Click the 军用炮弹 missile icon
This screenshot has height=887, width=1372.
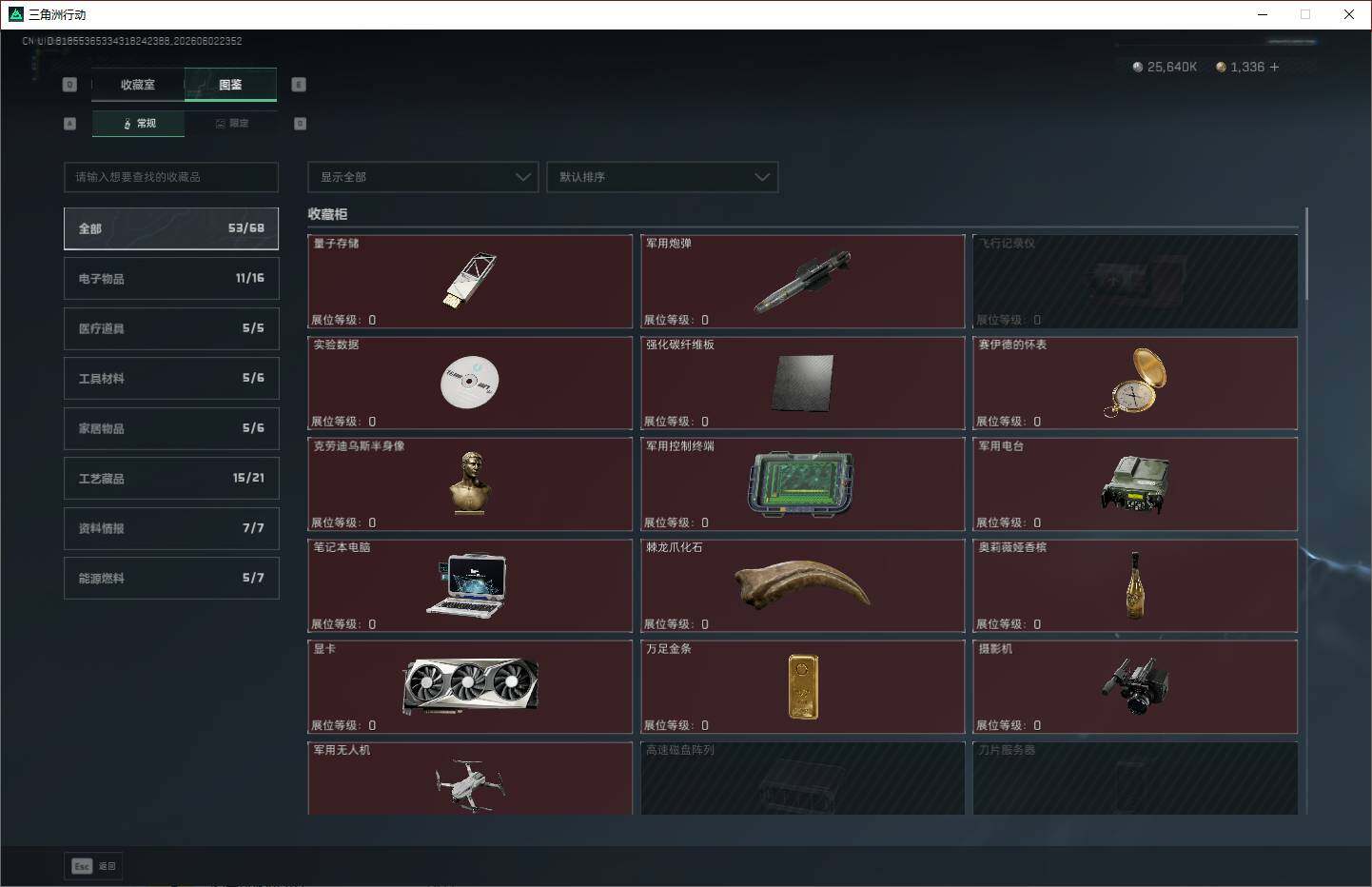(802, 282)
